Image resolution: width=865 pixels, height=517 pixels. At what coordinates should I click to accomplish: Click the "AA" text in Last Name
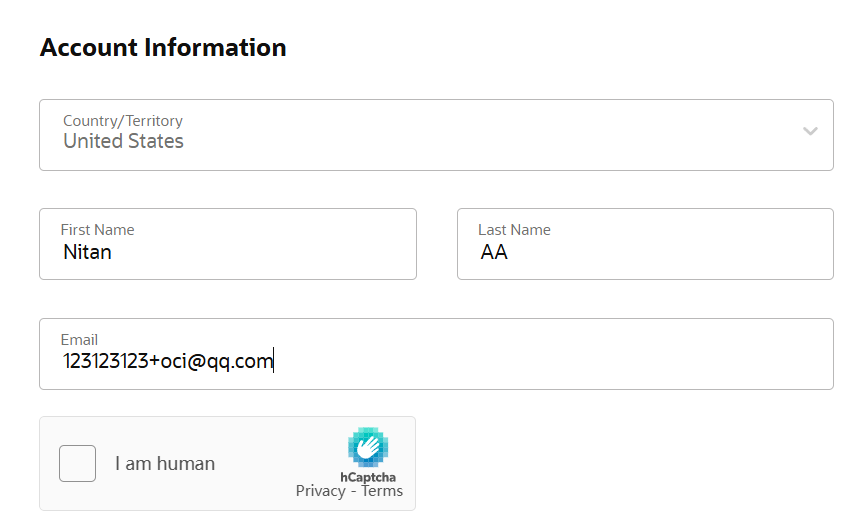(494, 252)
